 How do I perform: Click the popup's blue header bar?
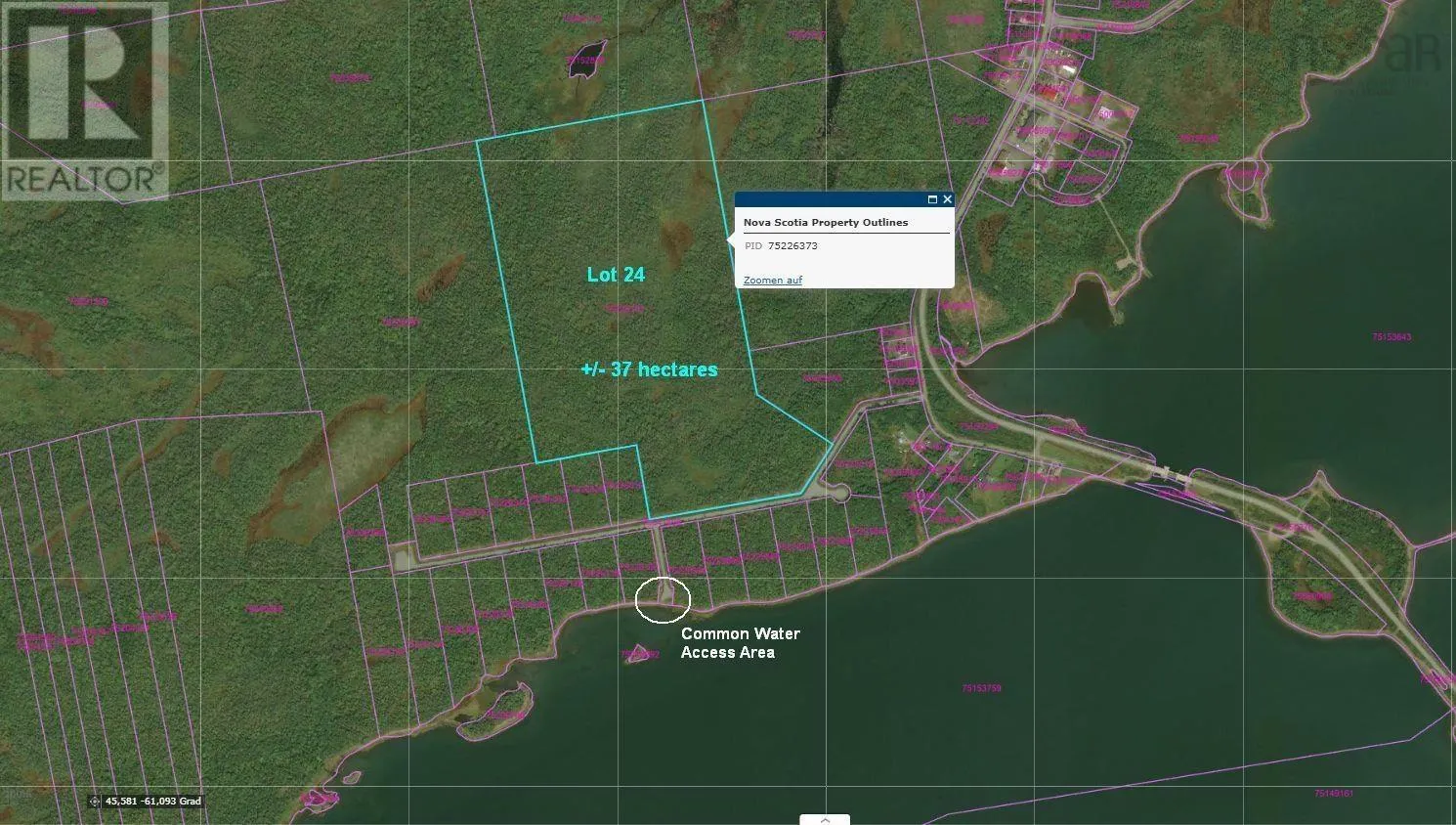pyautogui.click(x=831, y=199)
